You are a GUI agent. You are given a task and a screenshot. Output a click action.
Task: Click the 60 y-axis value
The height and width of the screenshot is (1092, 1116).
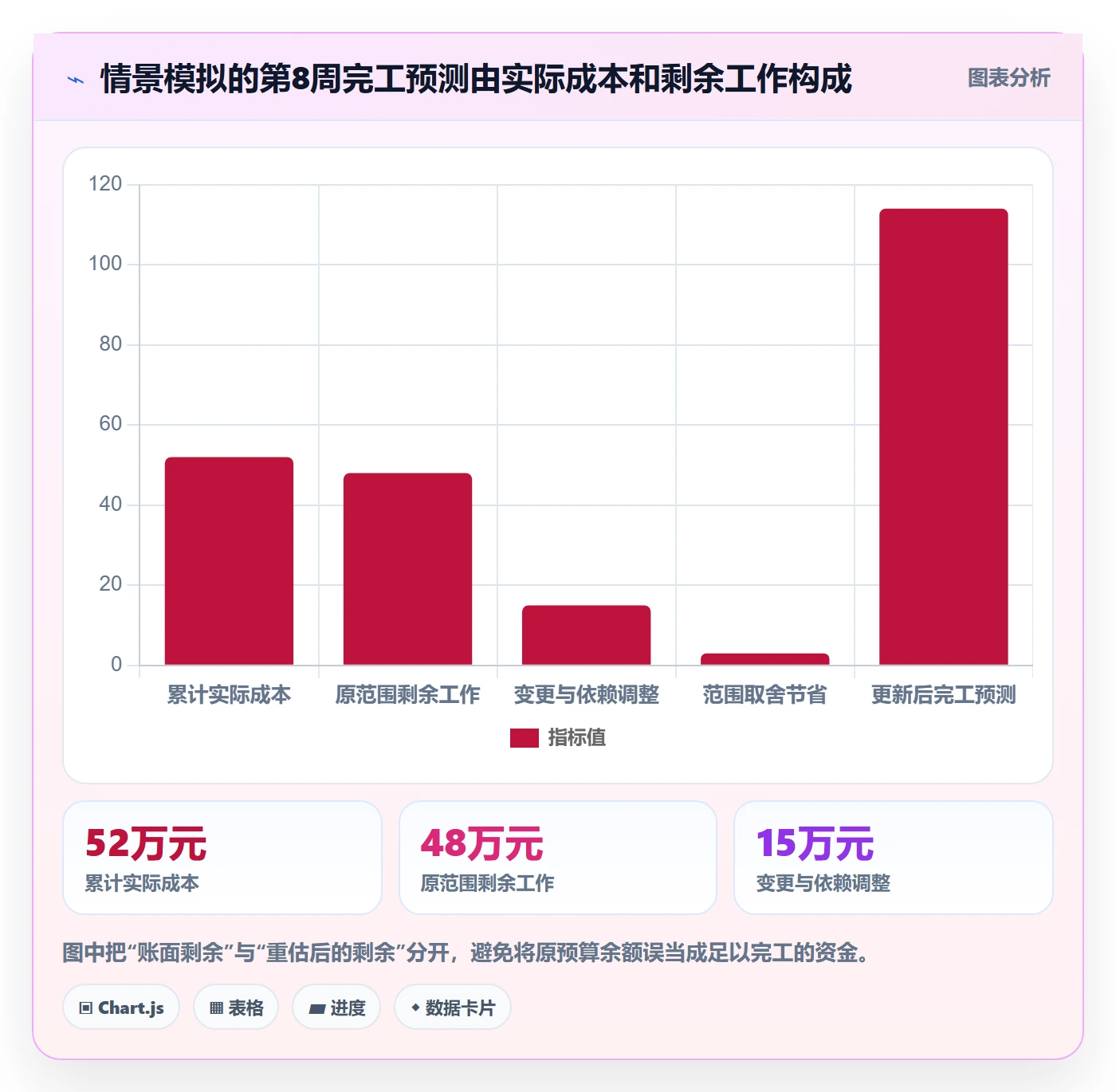[111, 424]
